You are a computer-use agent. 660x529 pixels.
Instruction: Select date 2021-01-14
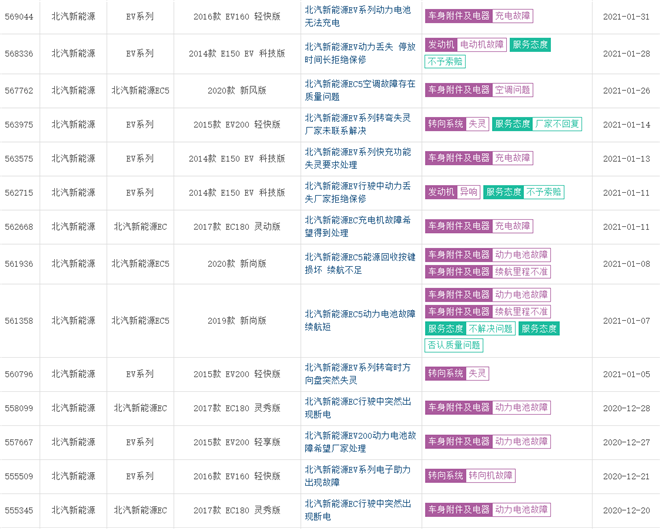626,124
